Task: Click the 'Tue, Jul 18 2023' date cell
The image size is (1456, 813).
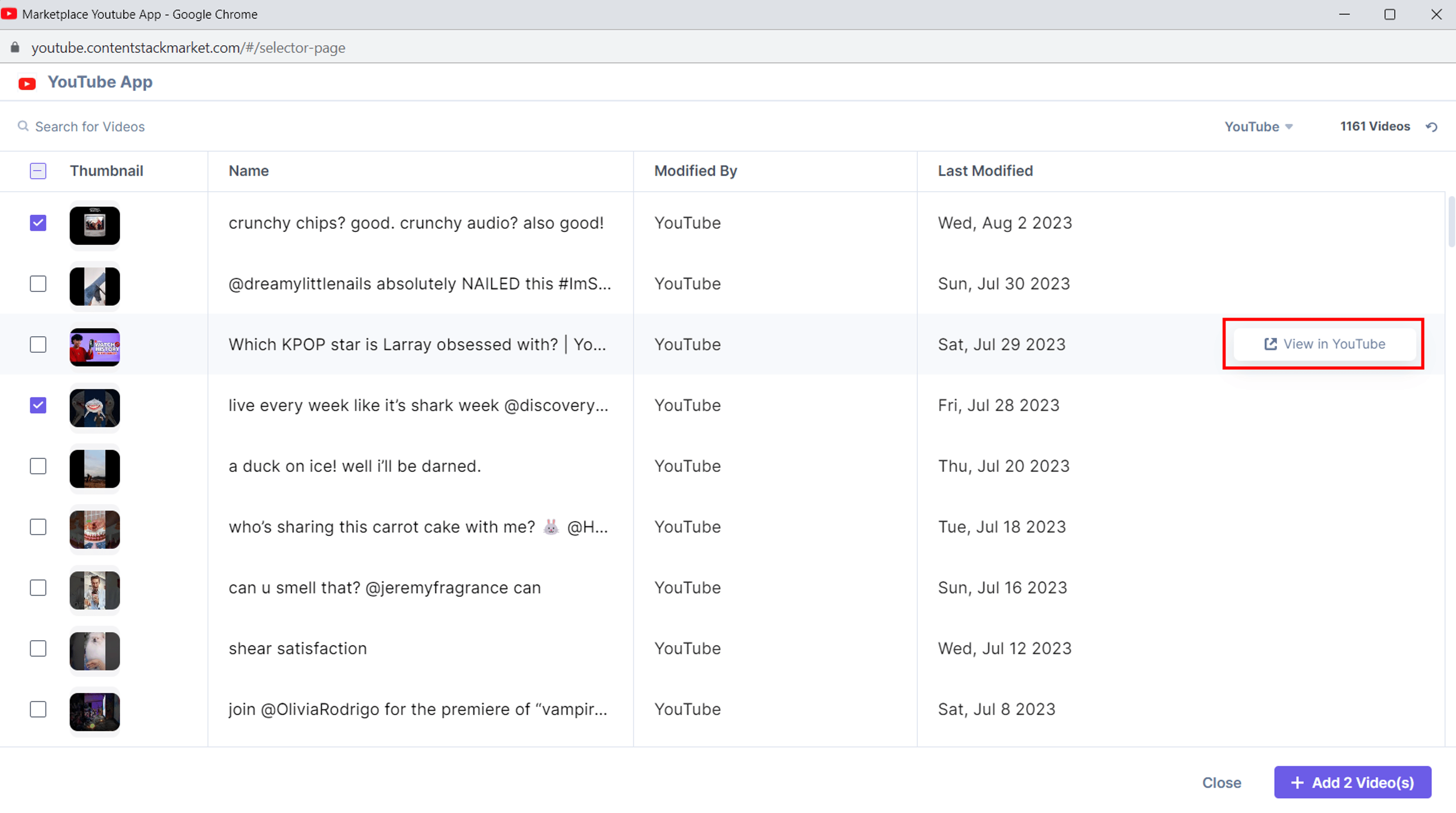Action: point(1001,527)
